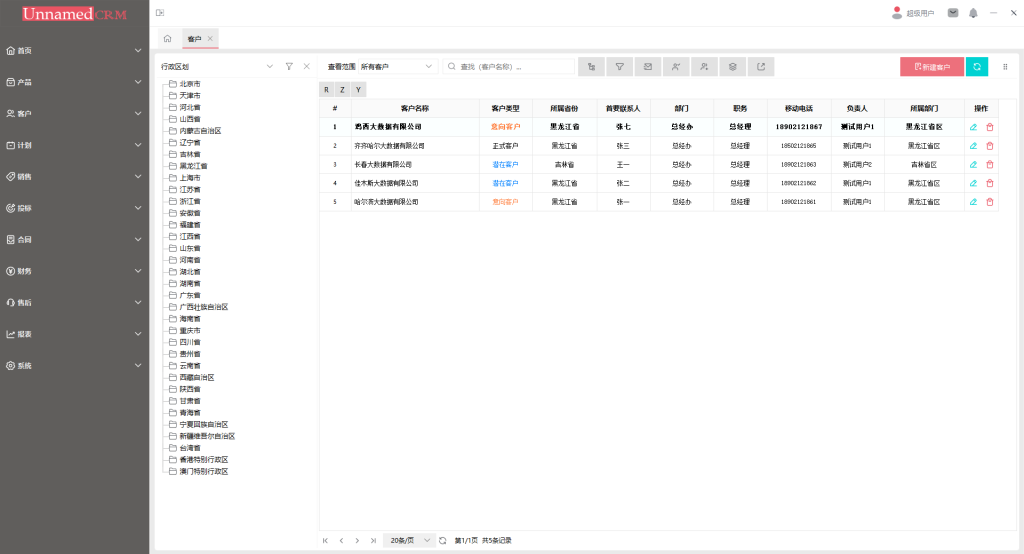The image size is (1024, 554).
Task: Click the stacked layers icon in the toolbar
Action: click(732, 67)
